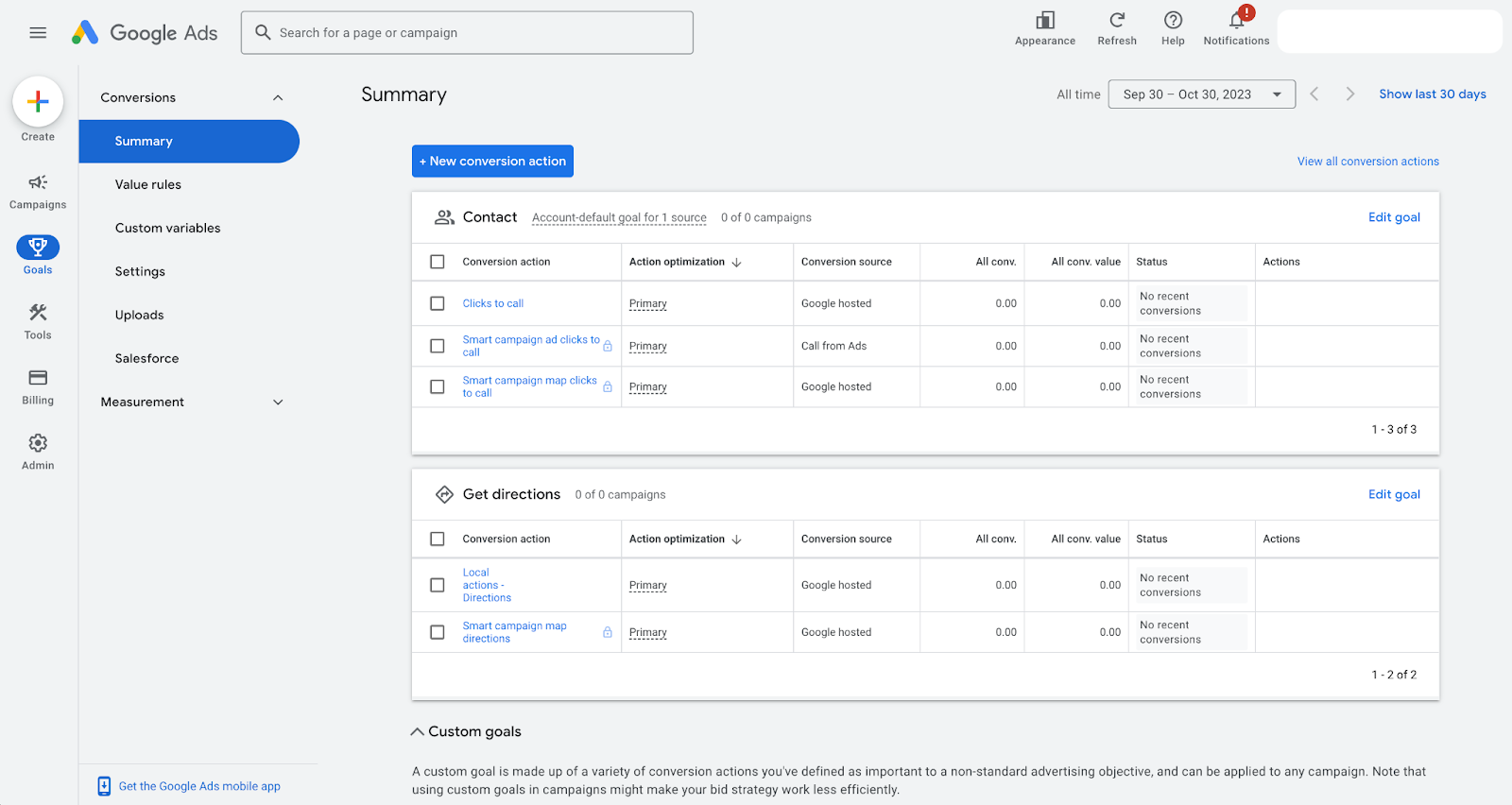Open Campaigns from the sidebar
This screenshot has height=805, width=1512.
click(38, 191)
